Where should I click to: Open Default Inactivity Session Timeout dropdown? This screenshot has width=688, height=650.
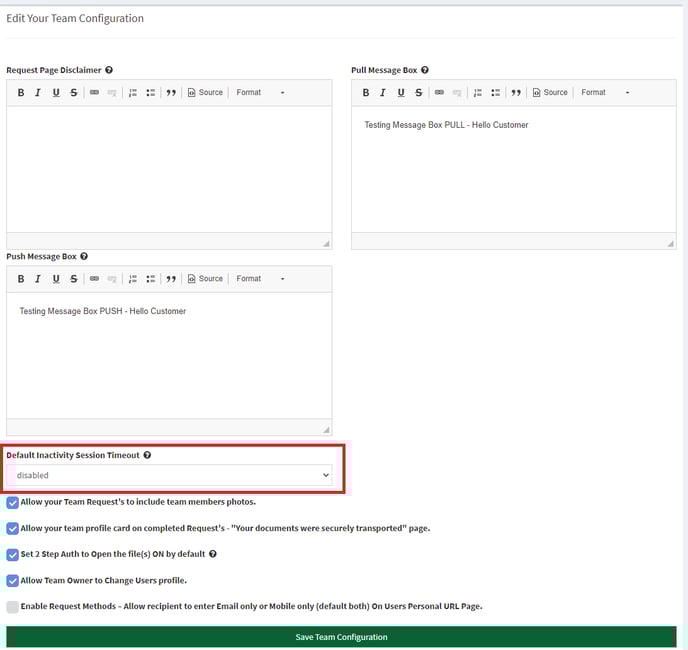coord(170,475)
